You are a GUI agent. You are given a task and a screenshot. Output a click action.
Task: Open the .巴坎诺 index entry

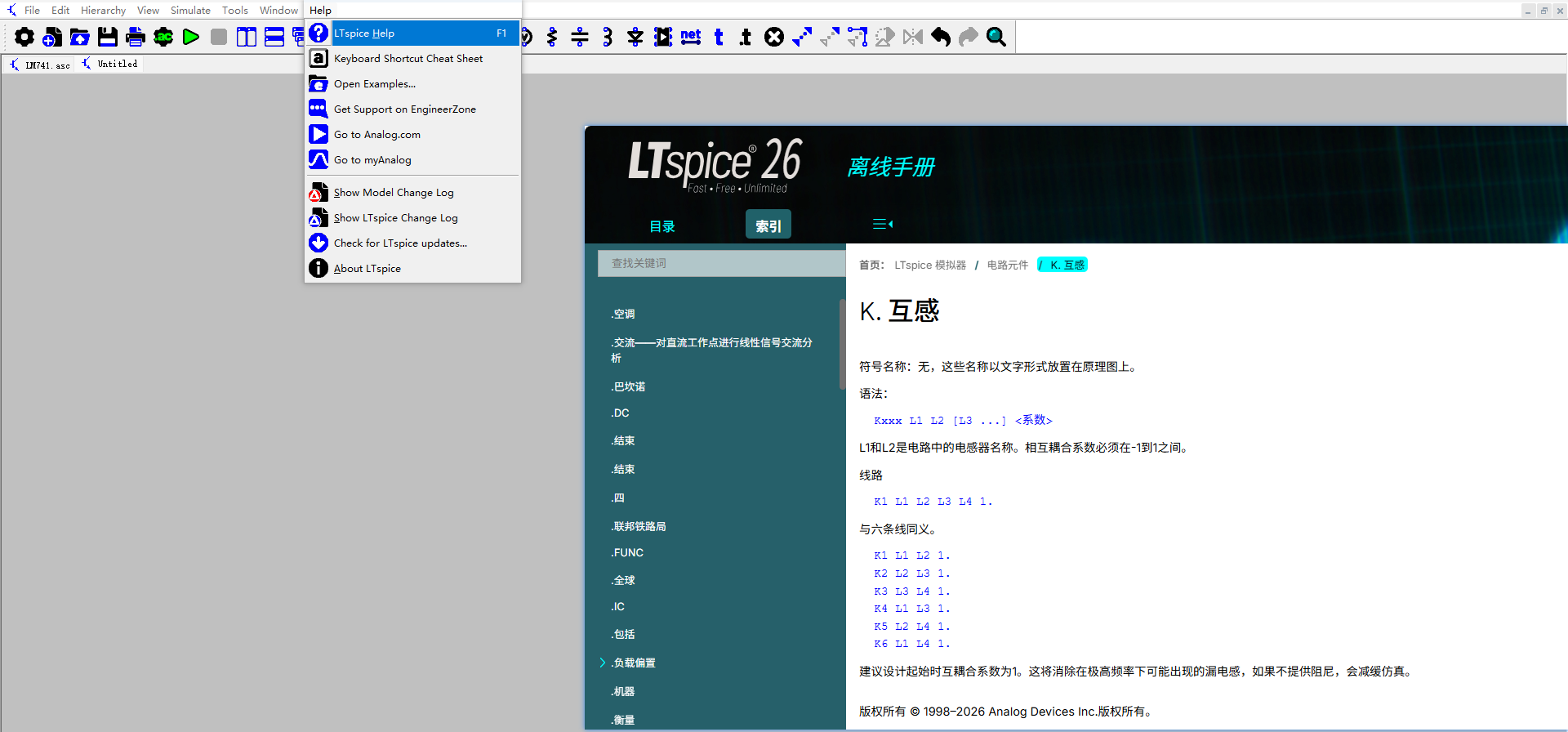(x=628, y=386)
